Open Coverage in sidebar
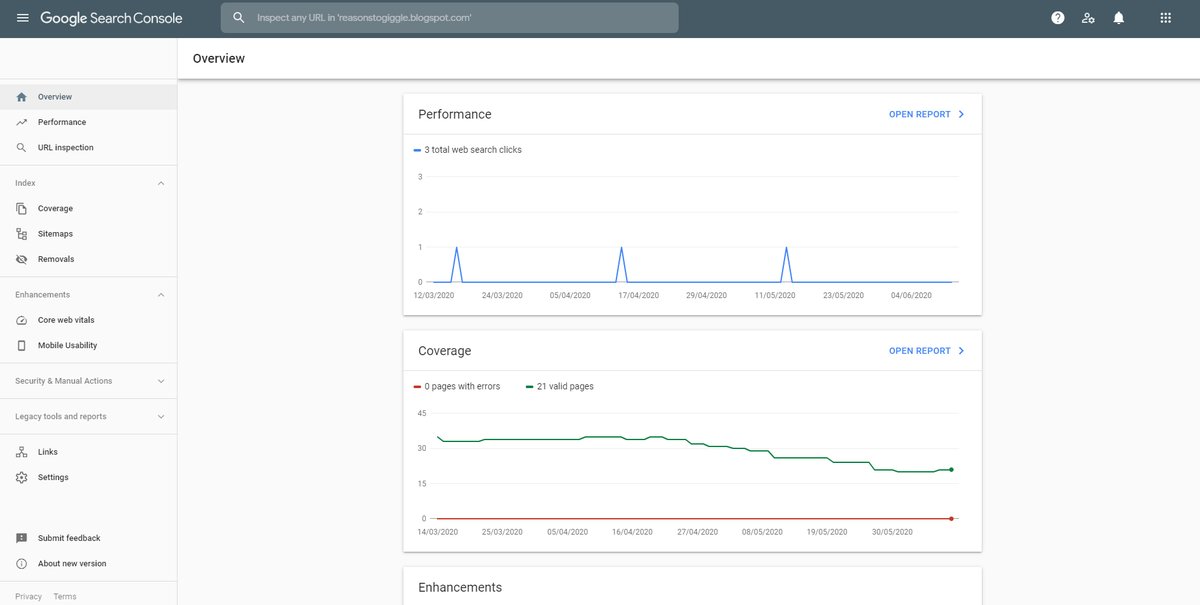 click(88, 208)
